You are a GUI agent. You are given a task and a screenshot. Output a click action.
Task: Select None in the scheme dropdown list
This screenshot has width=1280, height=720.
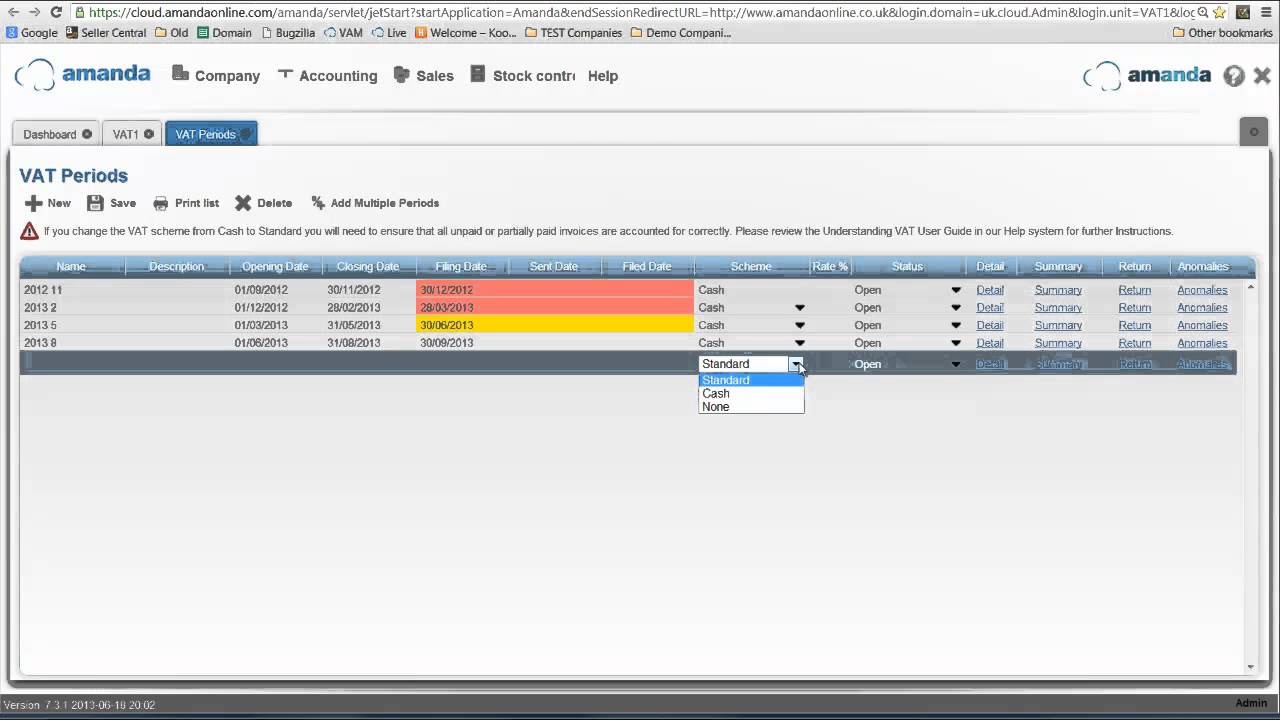pos(751,407)
